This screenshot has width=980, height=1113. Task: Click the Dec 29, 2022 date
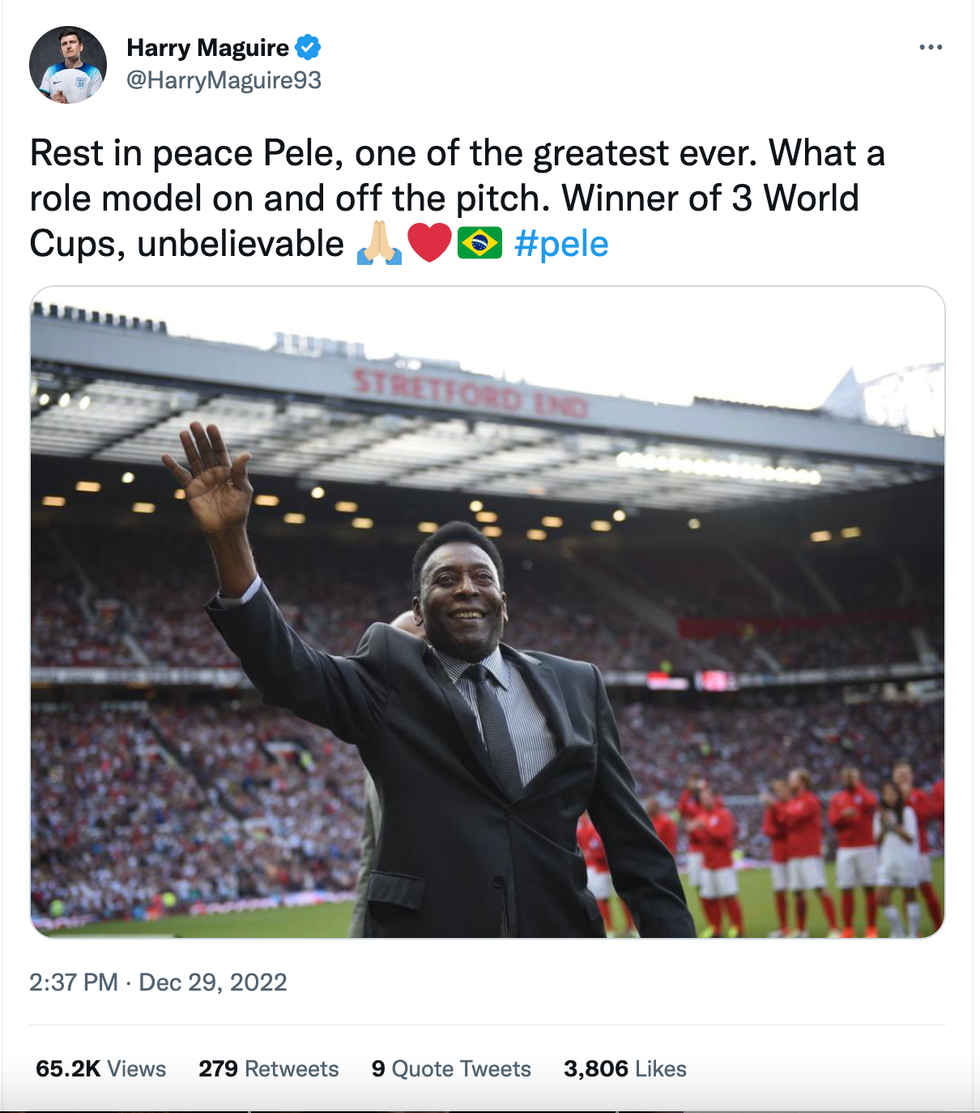[x=213, y=982]
